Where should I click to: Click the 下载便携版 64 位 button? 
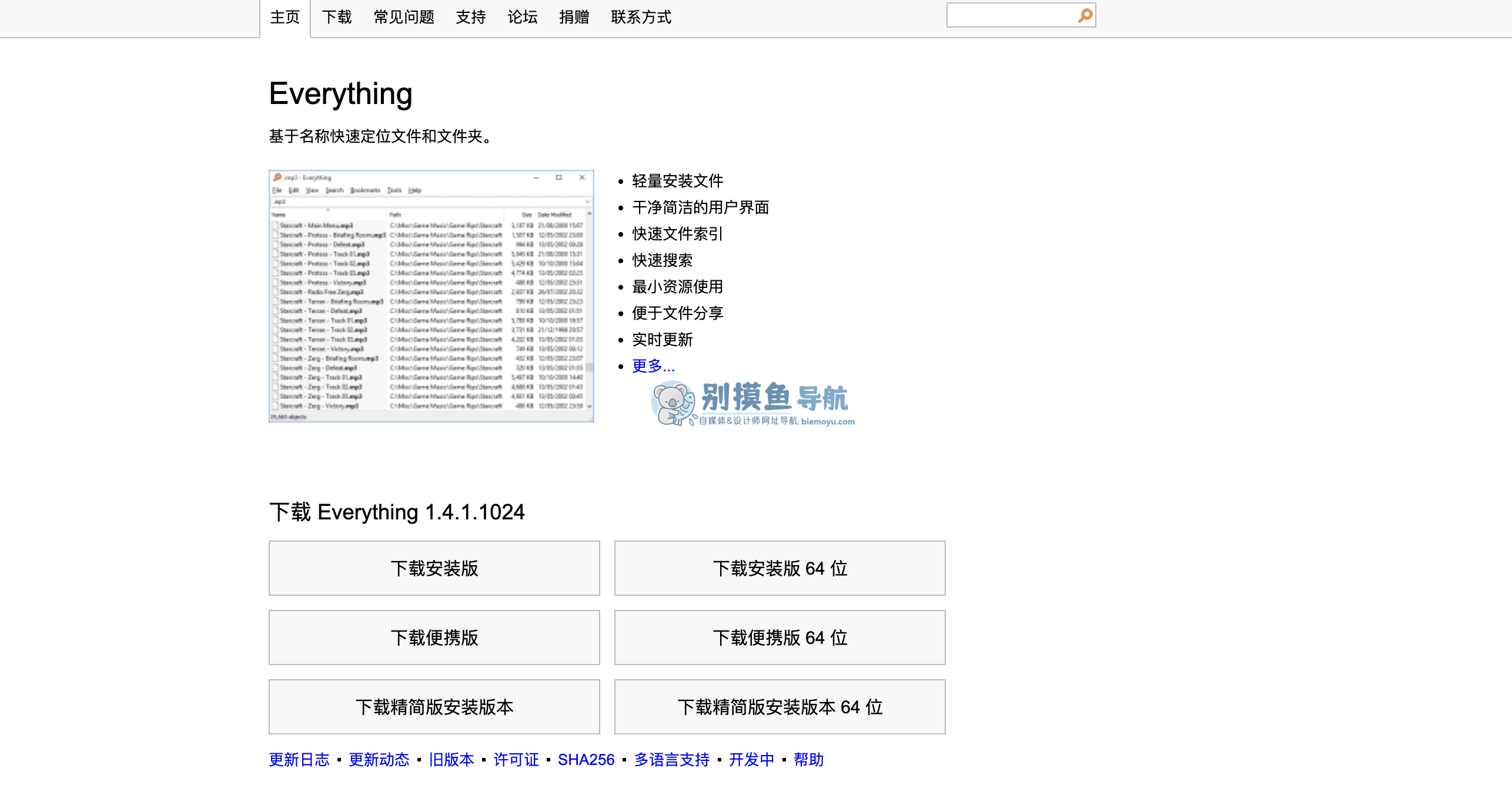[x=780, y=637]
